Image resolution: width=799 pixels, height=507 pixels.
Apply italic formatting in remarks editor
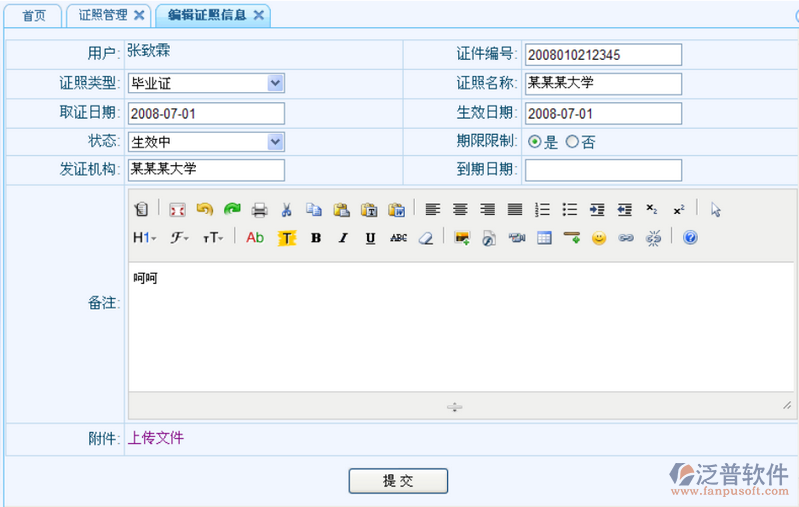tap(342, 238)
